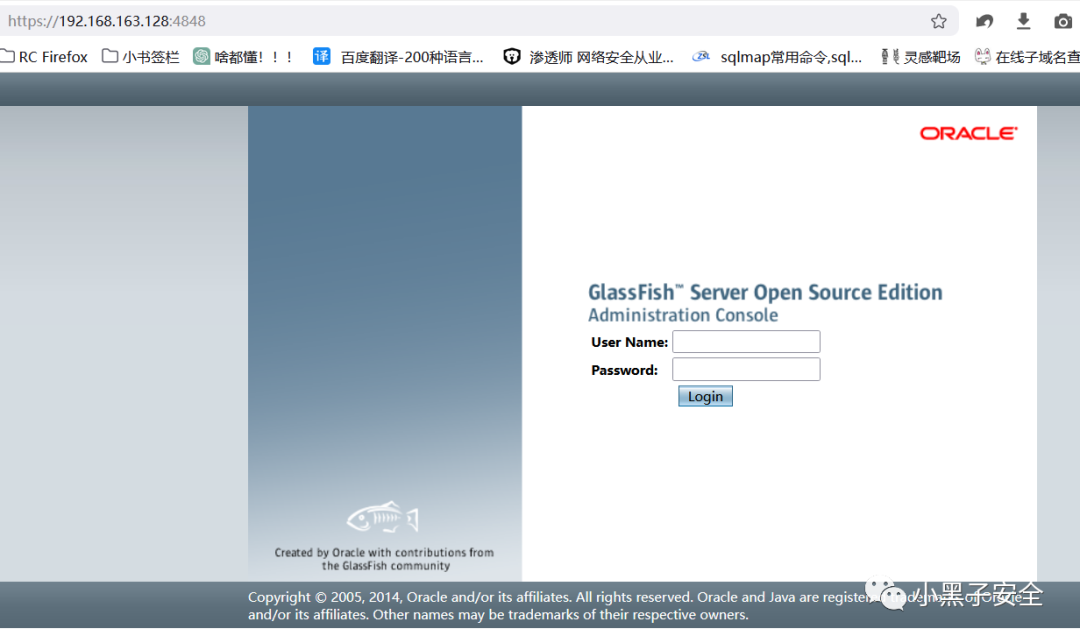Click the 在线子域名 bookmark favicon
The width and height of the screenshot is (1080, 643).
pos(983,56)
